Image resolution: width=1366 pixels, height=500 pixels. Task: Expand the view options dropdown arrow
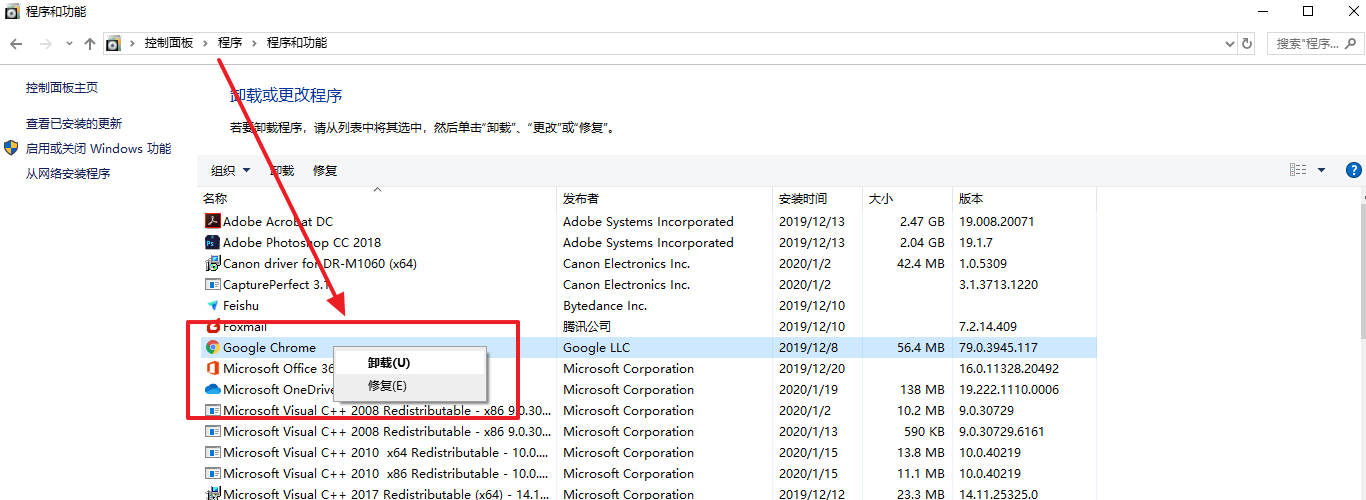tap(1321, 170)
